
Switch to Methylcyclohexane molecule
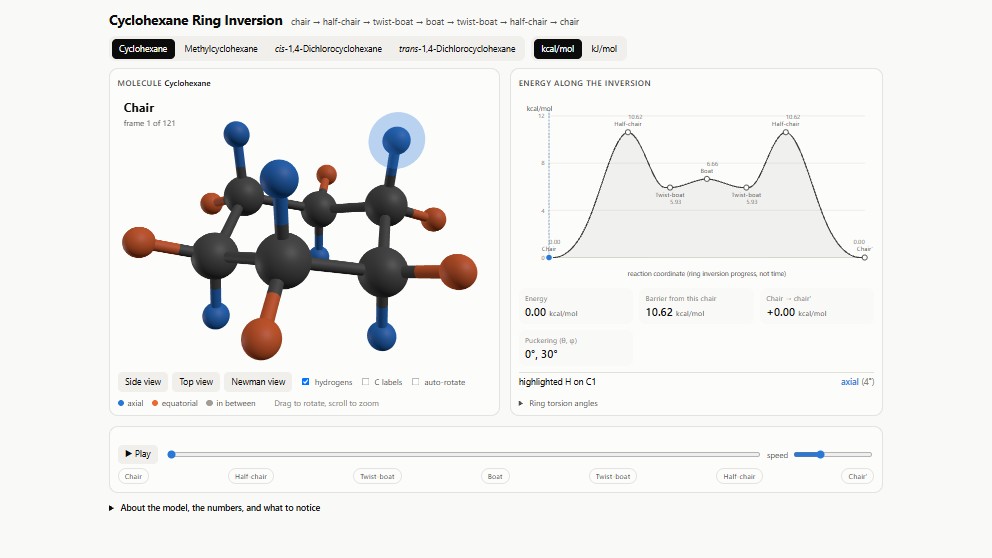click(221, 49)
